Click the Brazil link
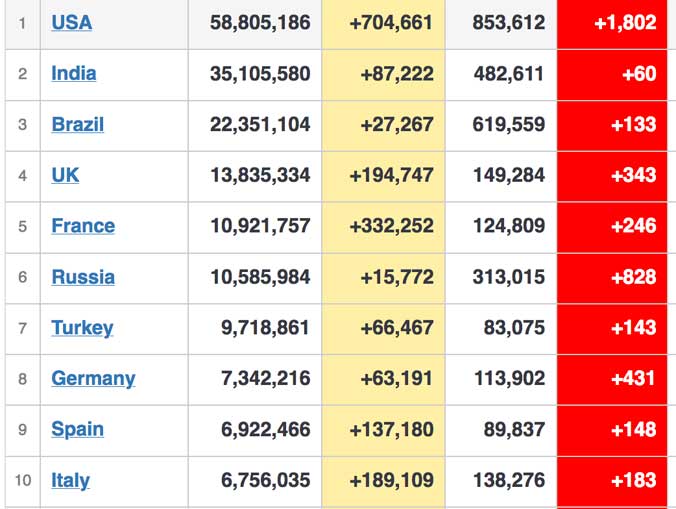This screenshot has width=676, height=509. point(77,124)
